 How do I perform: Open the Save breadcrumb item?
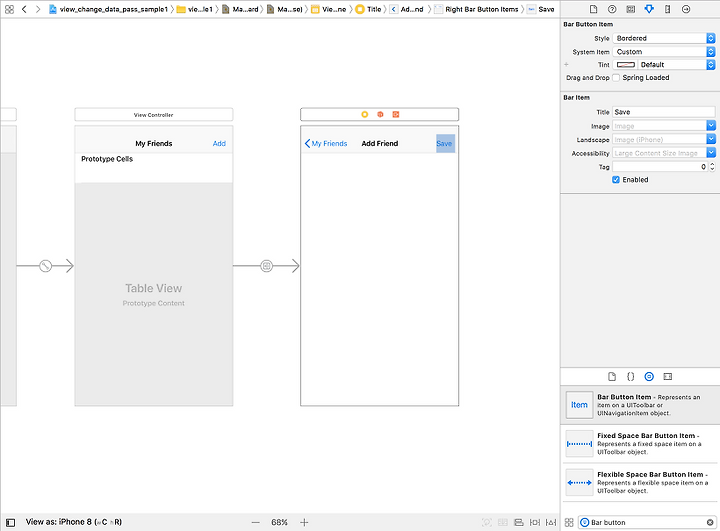click(540, 9)
